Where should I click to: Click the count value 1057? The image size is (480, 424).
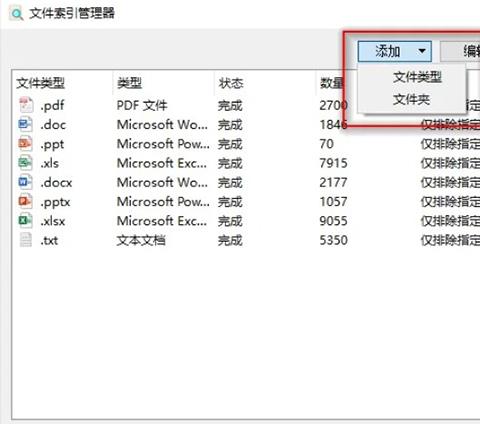[x=334, y=202]
